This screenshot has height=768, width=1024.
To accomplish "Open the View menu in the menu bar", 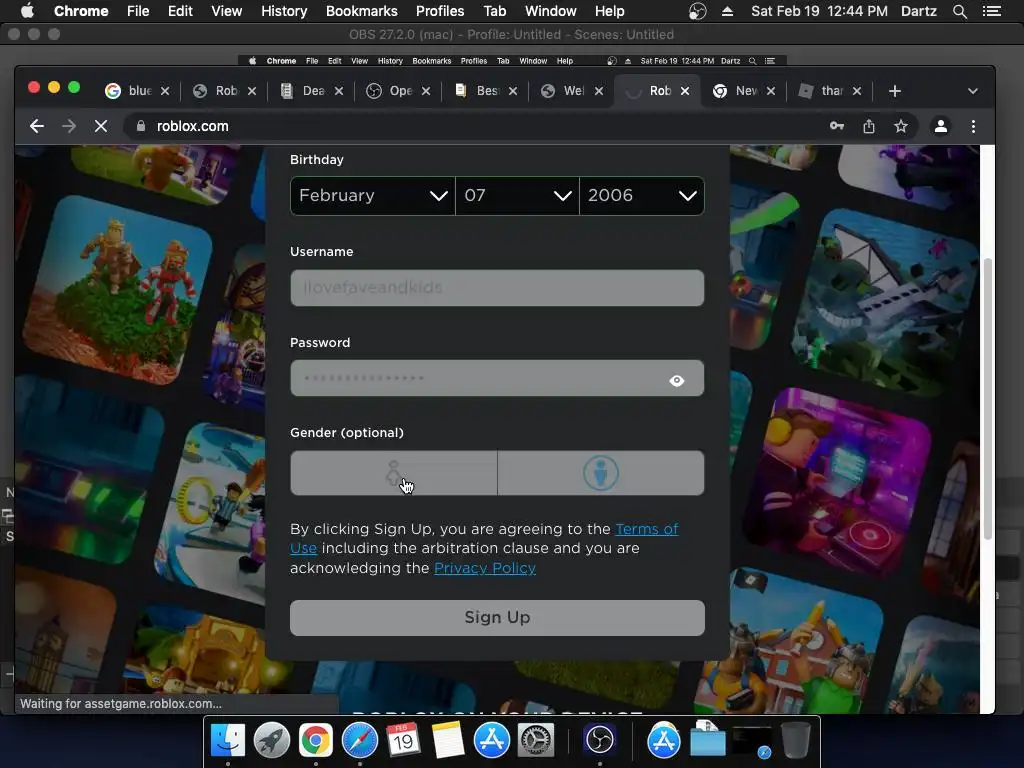I will click(227, 11).
